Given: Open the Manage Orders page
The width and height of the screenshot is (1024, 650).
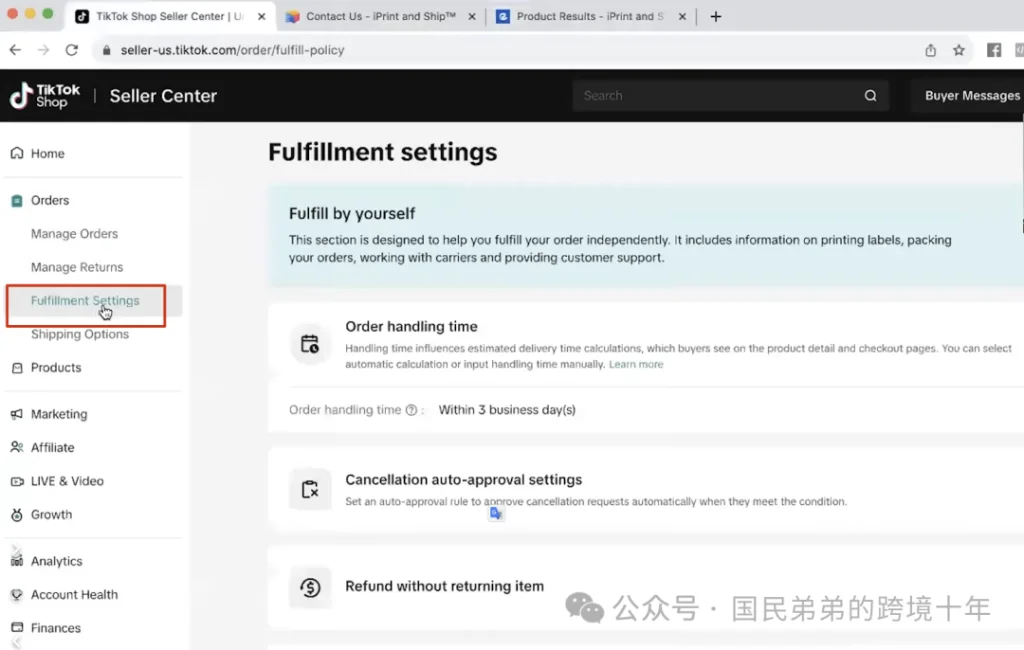Looking at the screenshot, I should [x=74, y=234].
